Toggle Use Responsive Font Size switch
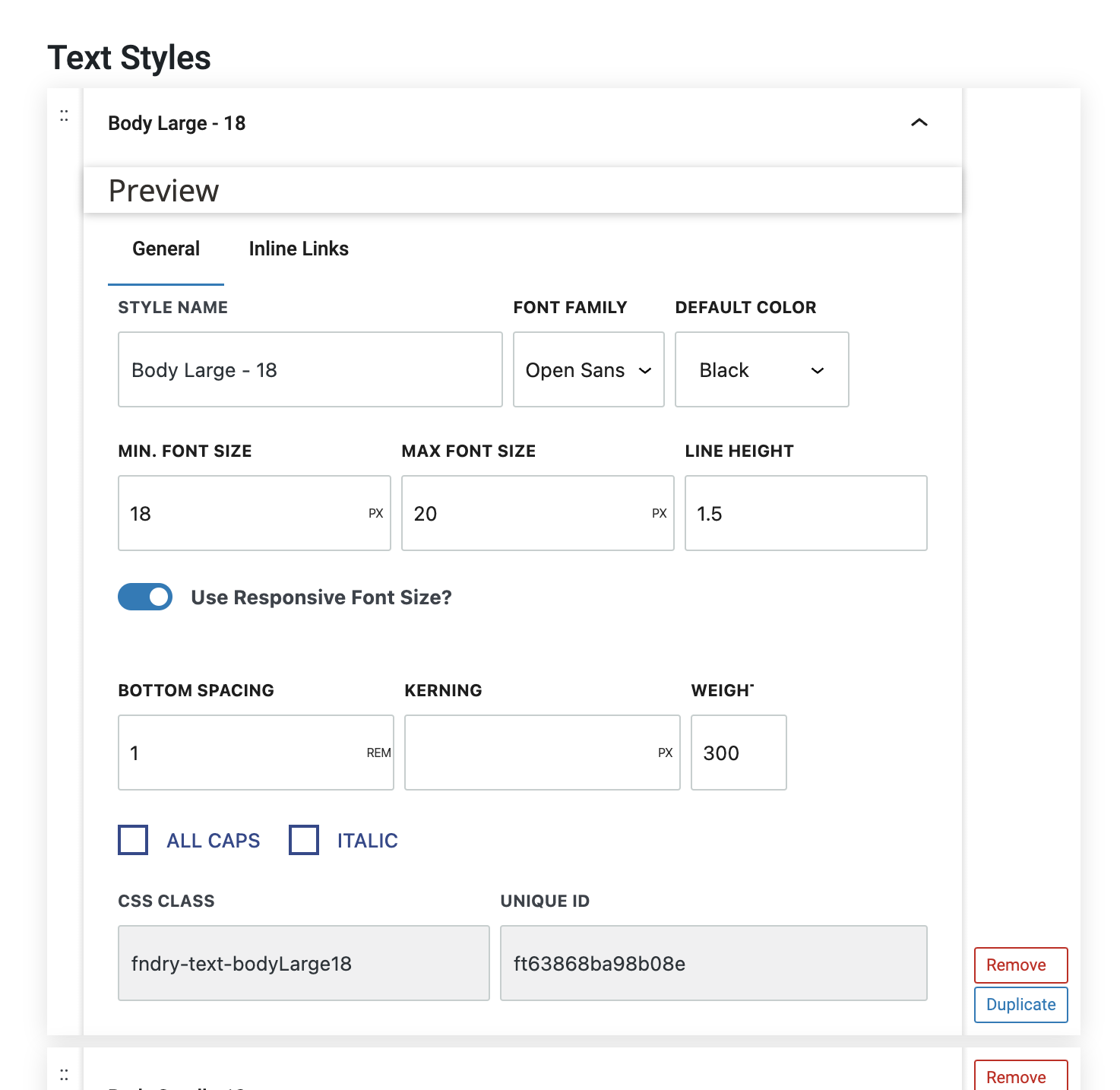This screenshot has width=1120, height=1090. click(145, 597)
